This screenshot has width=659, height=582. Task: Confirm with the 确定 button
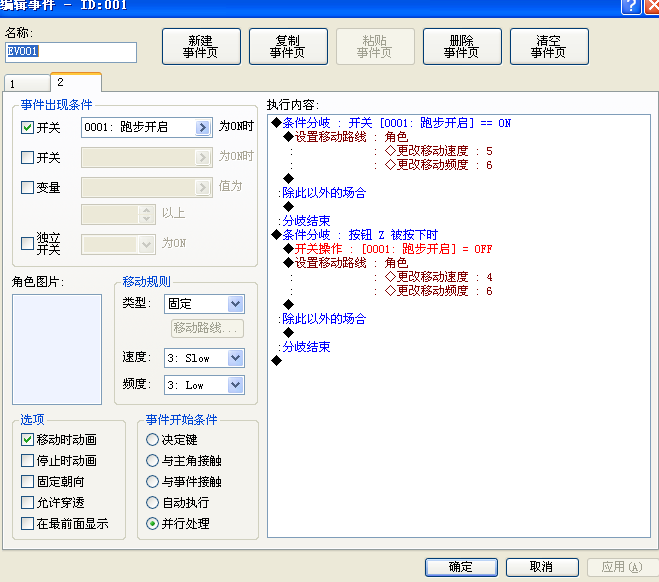[x=461, y=567]
